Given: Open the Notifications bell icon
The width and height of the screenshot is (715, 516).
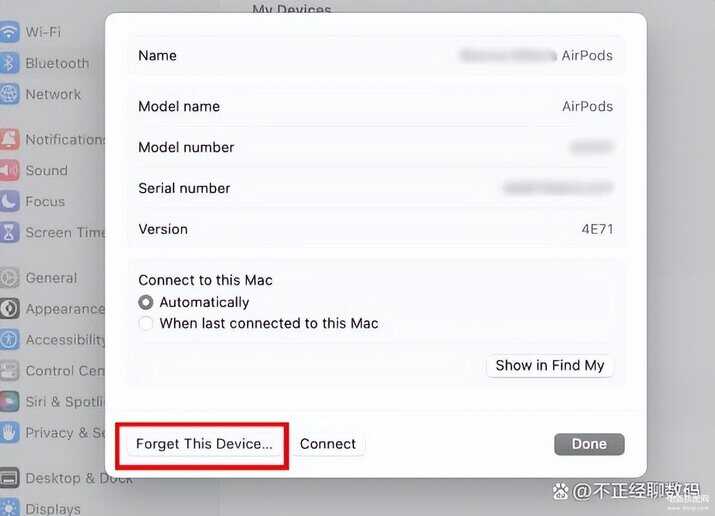Looking at the screenshot, I should (9, 139).
